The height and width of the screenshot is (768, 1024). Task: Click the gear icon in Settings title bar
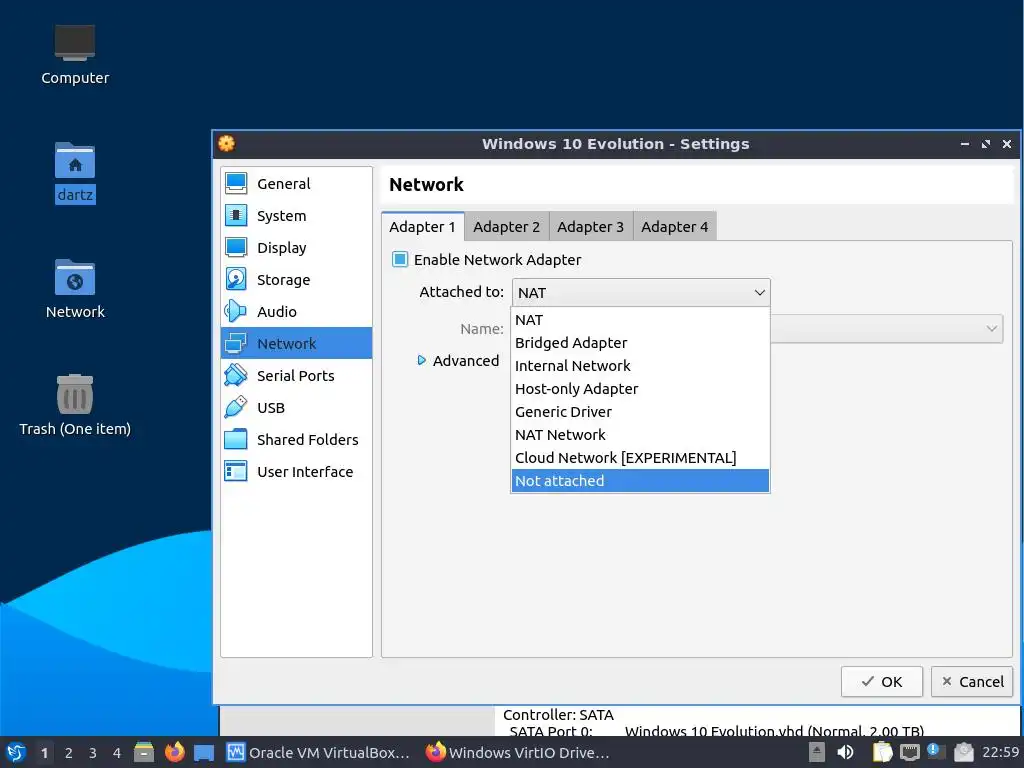point(227,144)
